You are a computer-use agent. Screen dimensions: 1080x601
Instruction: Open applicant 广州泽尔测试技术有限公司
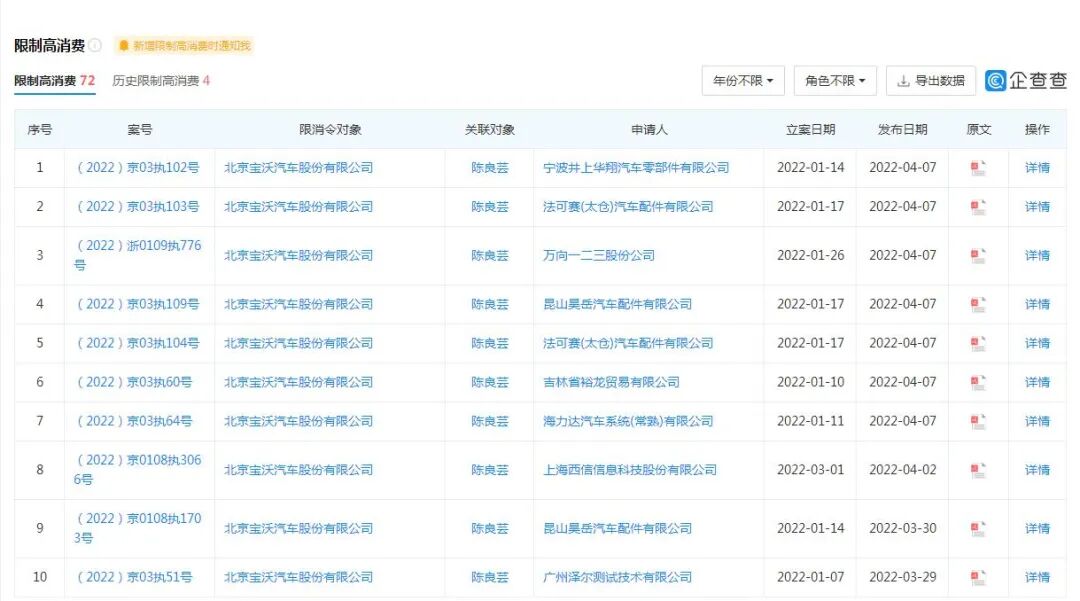[x=617, y=577]
